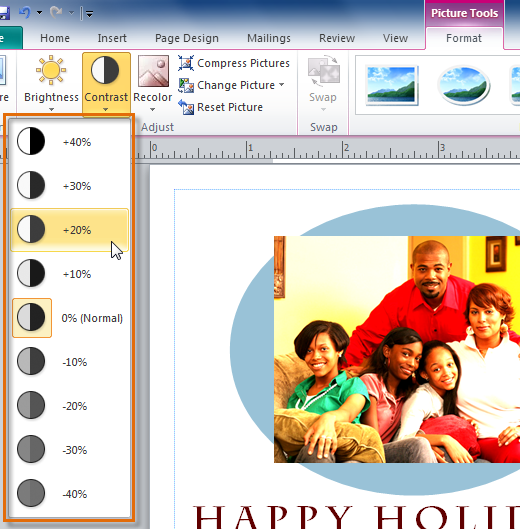520x529 pixels.
Task: Open the Undo history dropdown arrow
Action: [39, 13]
